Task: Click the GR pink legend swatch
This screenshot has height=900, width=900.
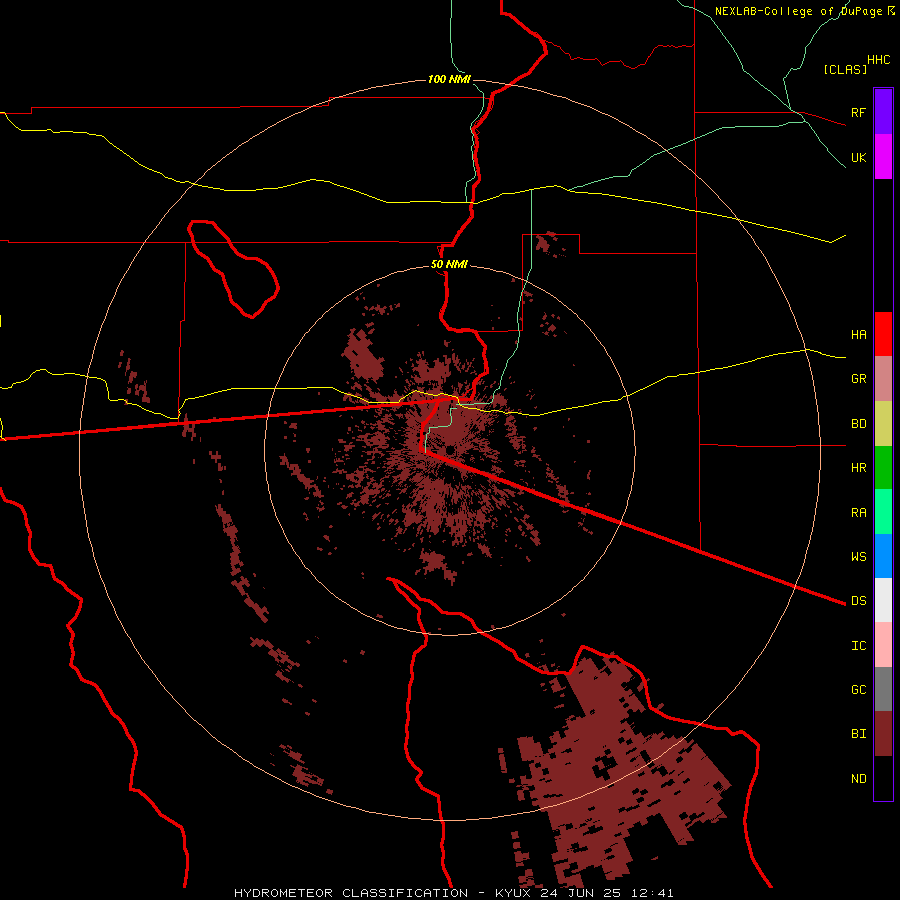Action: tap(883, 379)
